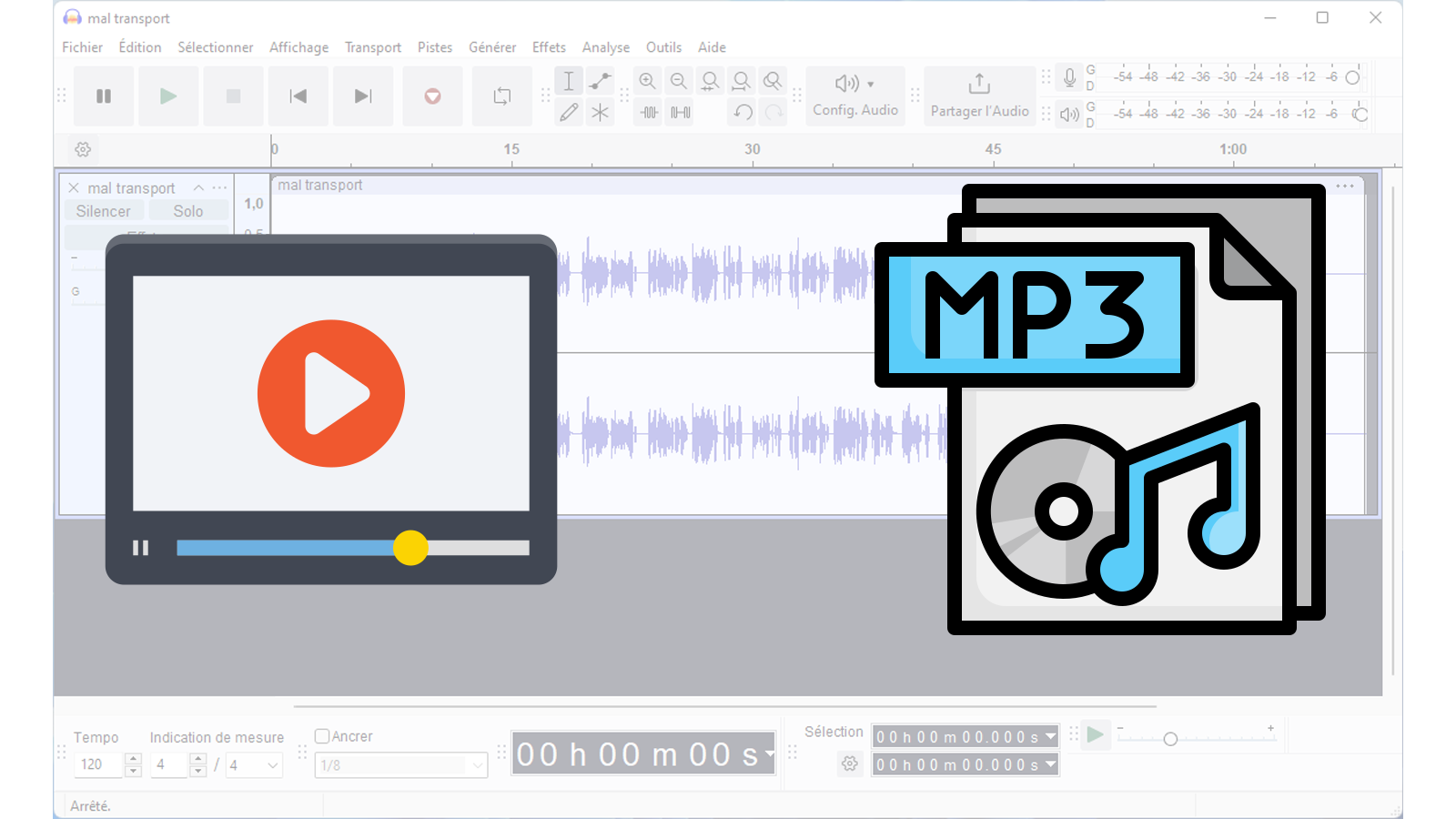Click Partager l'Audio button
Screen dimensions: 1456x819
coord(979,96)
